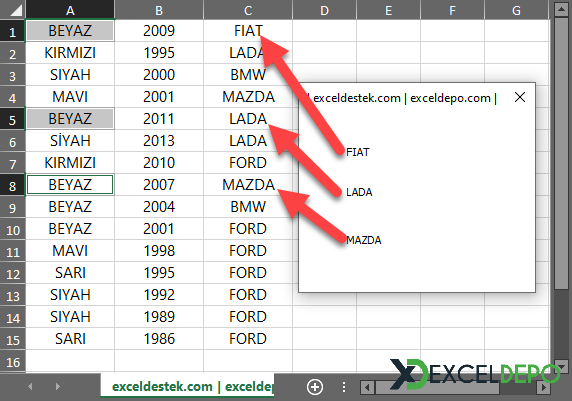The image size is (572, 401).
Task: Click horizontal scrollbar right arrow
Action: (x=544, y=387)
